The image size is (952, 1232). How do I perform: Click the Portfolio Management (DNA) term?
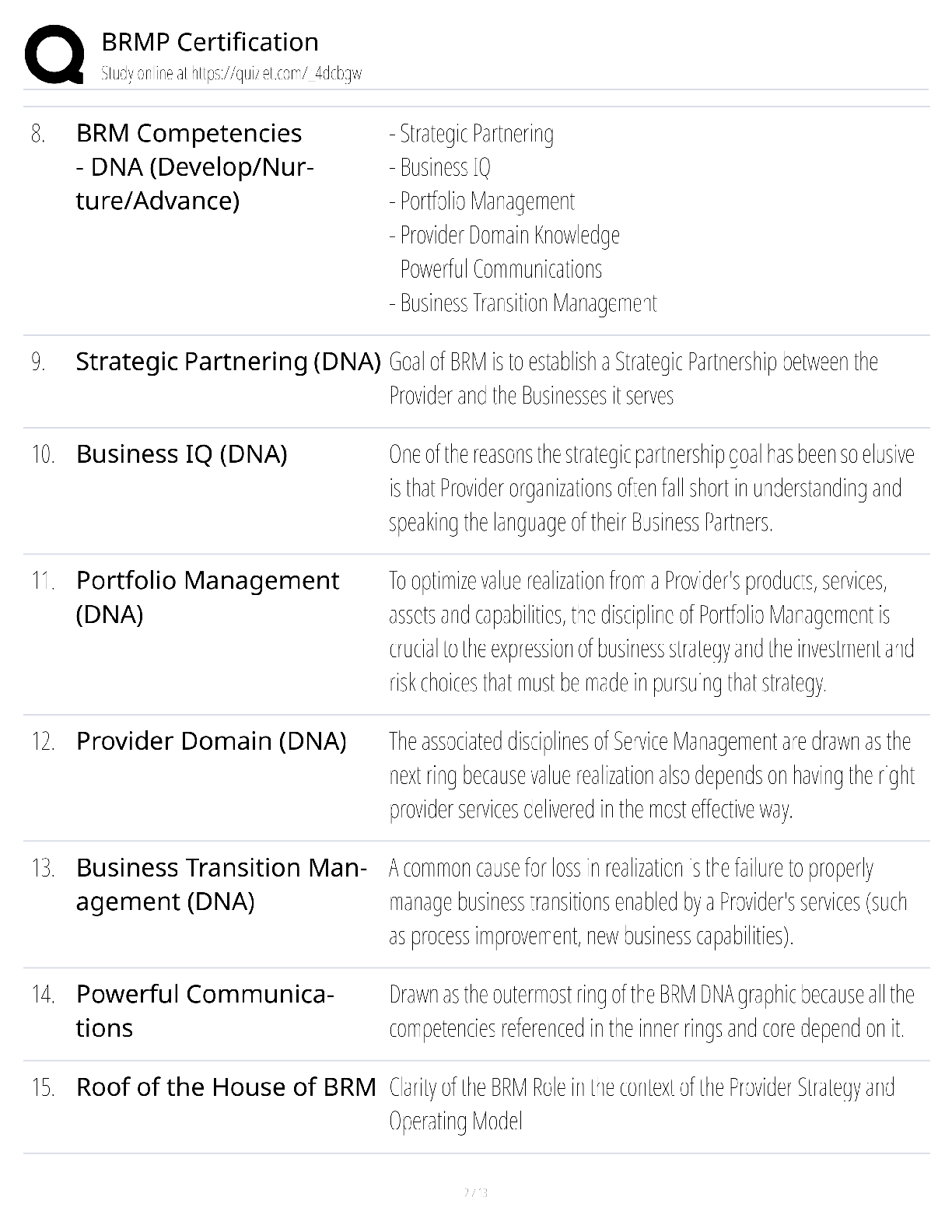coord(207,597)
